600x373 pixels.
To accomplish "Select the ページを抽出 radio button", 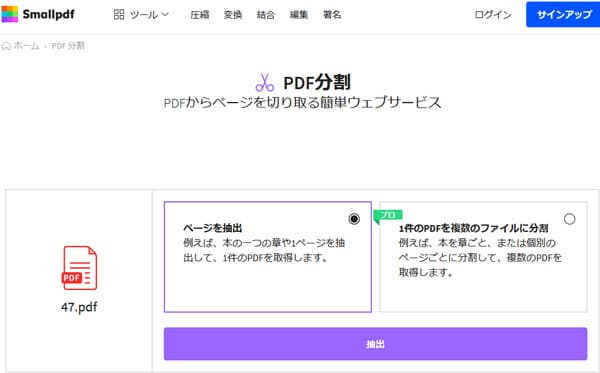I will coord(354,219).
